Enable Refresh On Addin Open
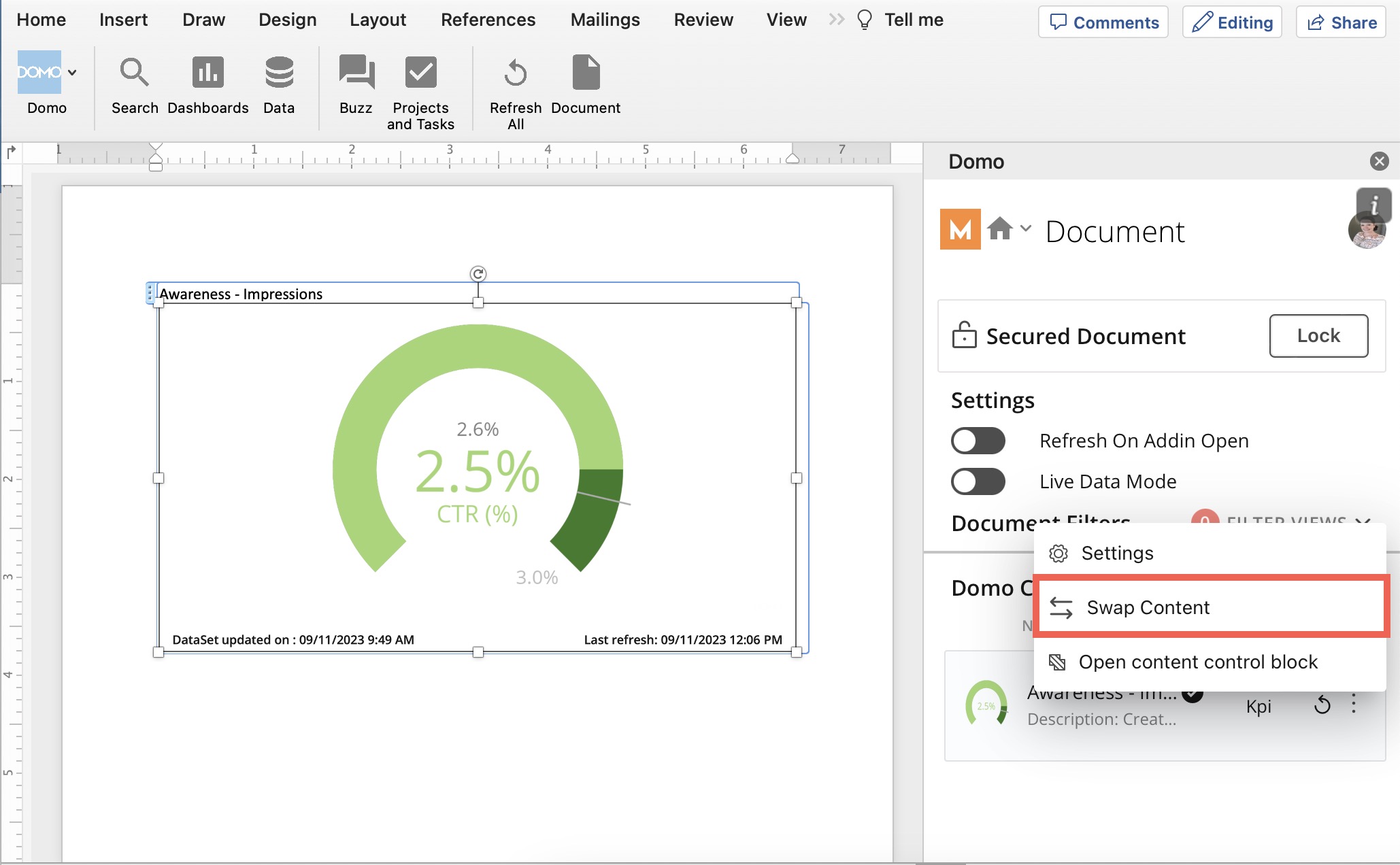Screen dimensions: 1400x865 point(978,440)
